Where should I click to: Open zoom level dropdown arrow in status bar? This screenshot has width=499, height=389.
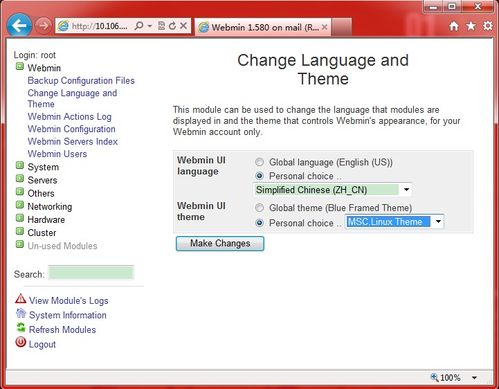pos(474,378)
